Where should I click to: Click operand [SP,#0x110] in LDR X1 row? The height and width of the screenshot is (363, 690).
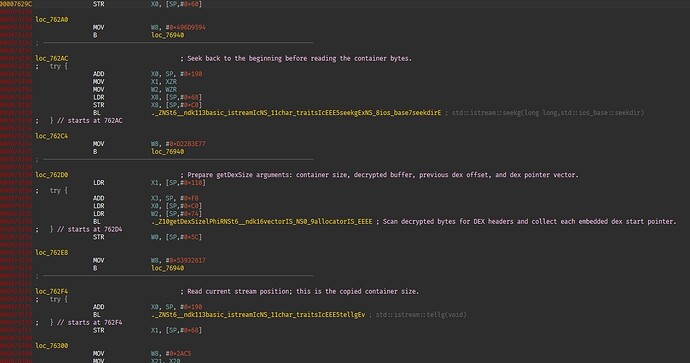pyautogui.click(x=185, y=183)
